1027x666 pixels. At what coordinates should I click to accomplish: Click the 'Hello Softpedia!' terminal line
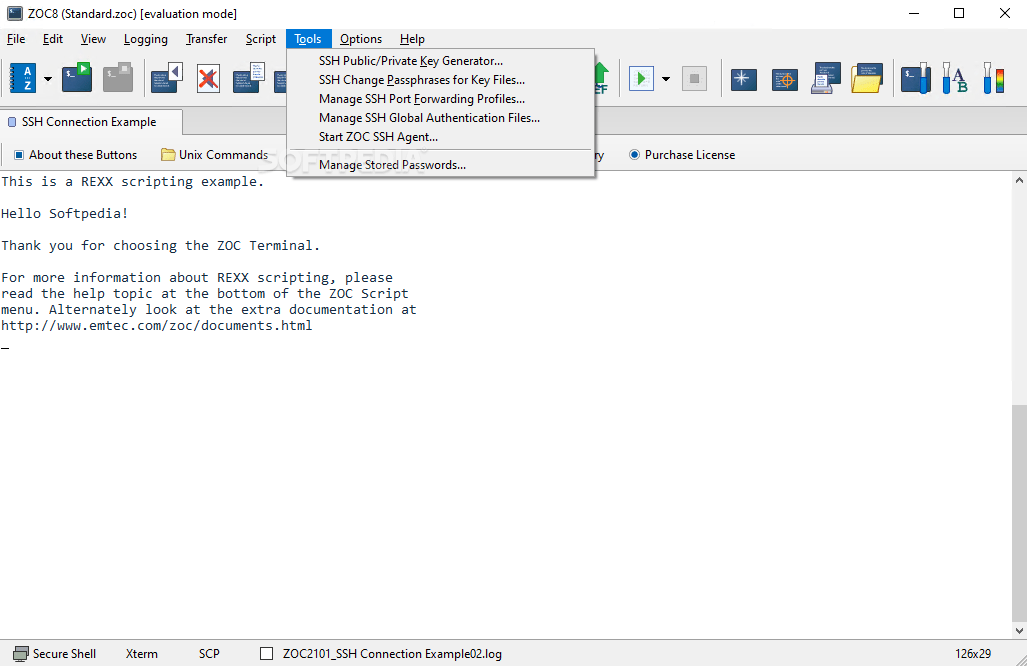point(65,213)
